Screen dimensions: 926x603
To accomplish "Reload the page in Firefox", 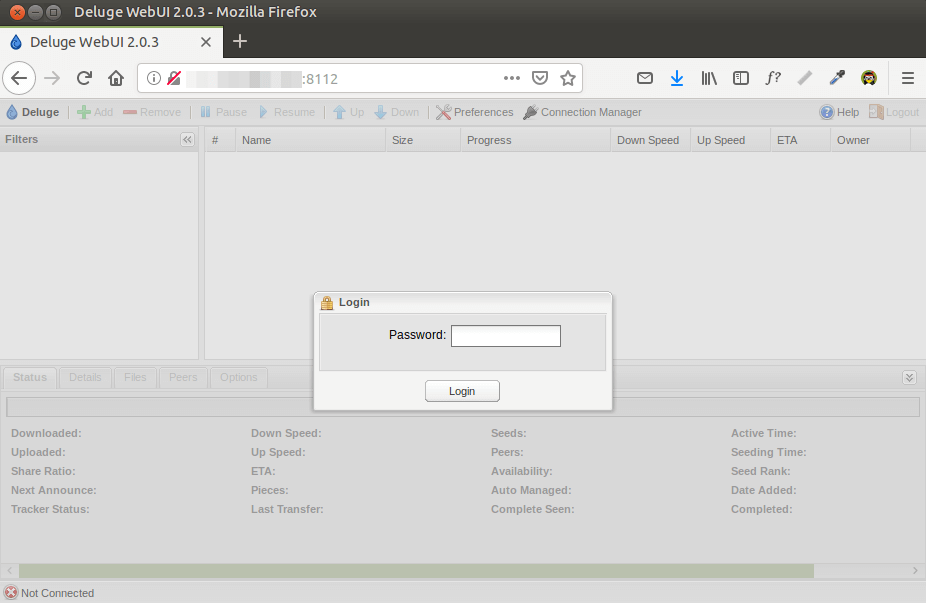I will [84, 78].
